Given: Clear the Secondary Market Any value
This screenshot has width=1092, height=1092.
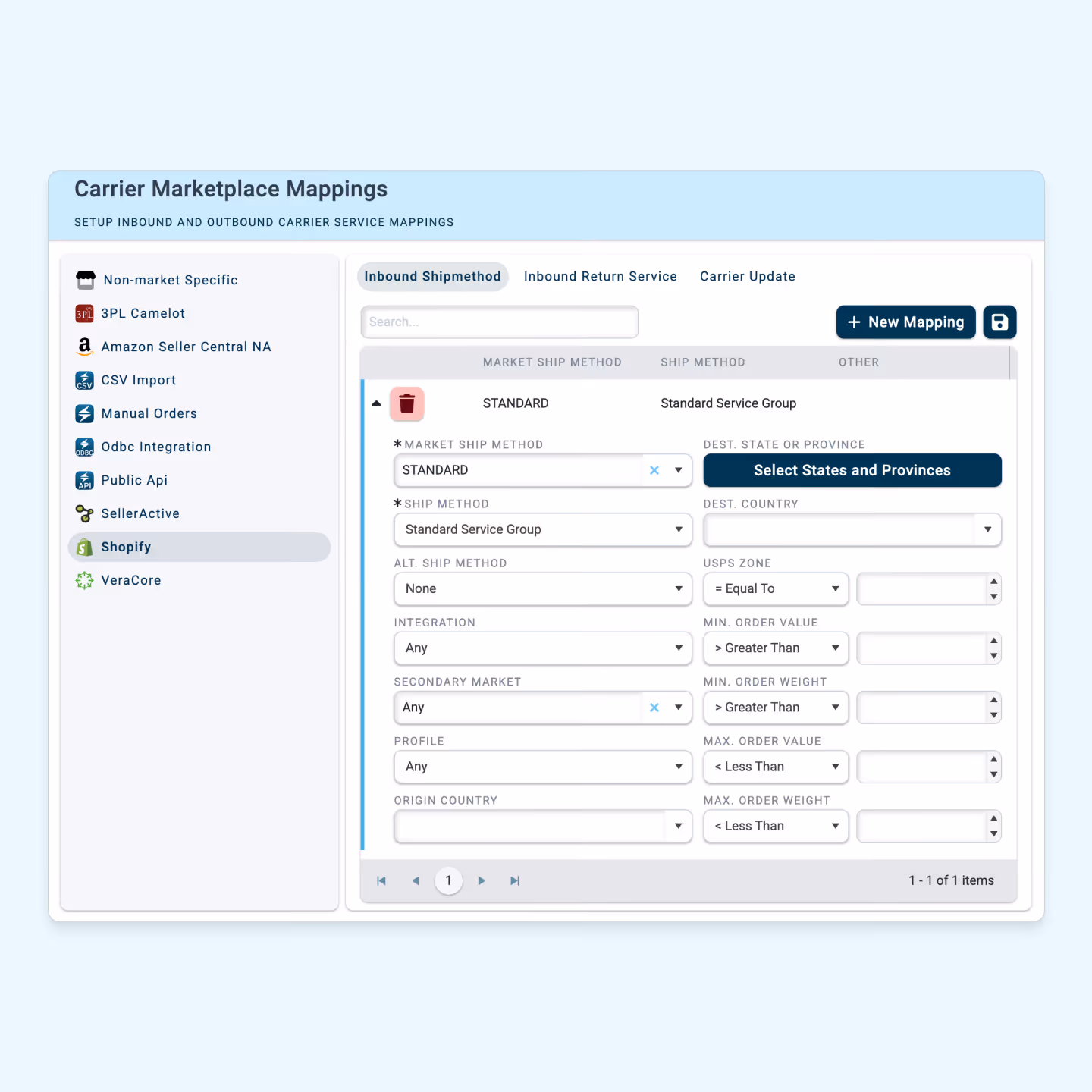Looking at the screenshot, I should [x=654, y=708].
